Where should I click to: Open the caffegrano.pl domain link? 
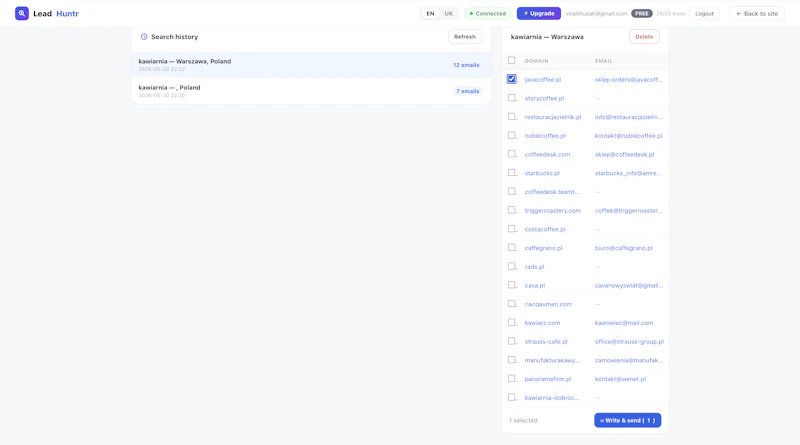[x=543, y=248]
